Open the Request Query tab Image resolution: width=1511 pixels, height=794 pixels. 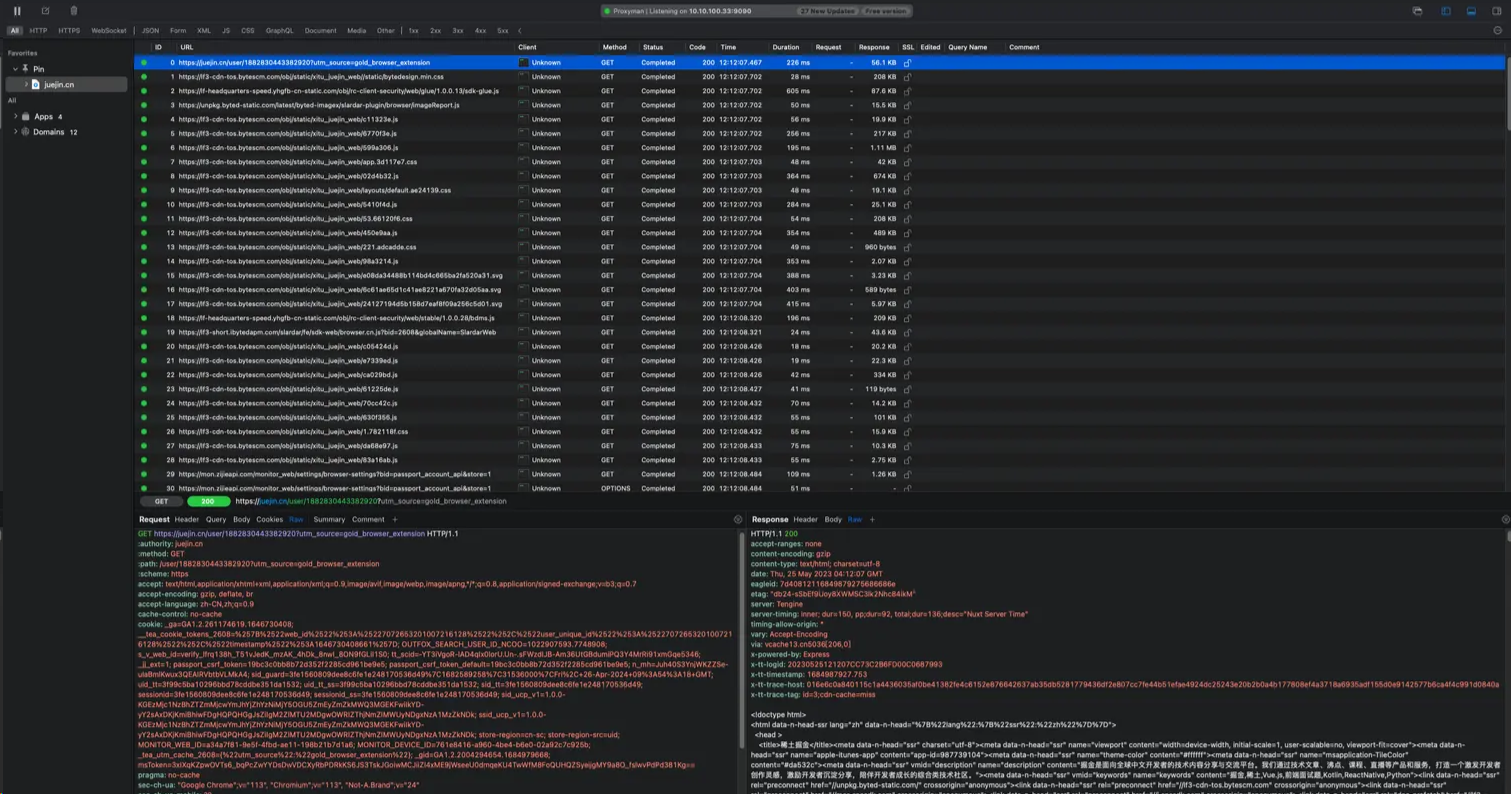[216, 520]
